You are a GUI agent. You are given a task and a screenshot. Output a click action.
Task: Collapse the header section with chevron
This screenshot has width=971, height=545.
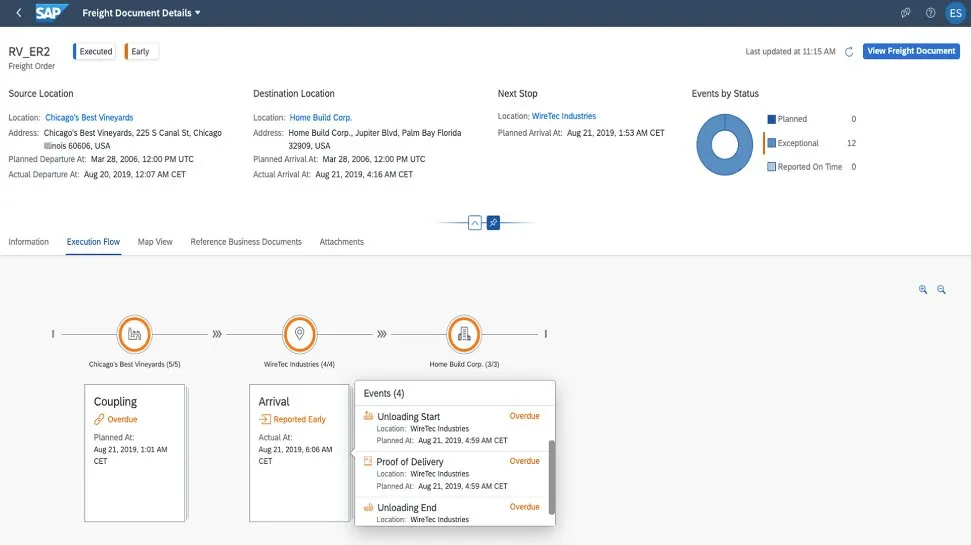475,223
